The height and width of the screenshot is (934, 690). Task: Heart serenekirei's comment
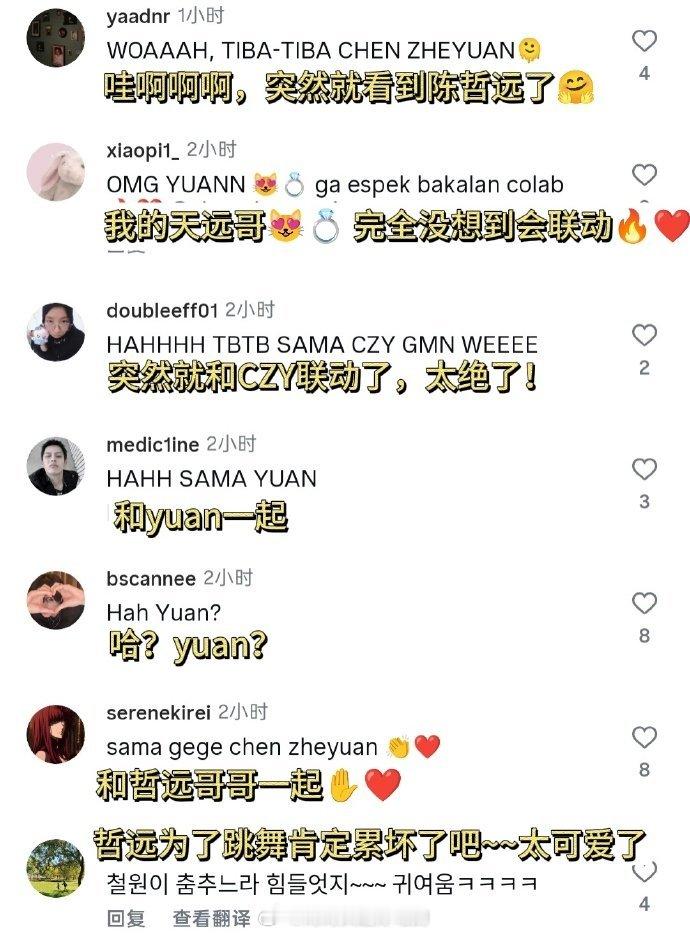(x=644, y=737)
